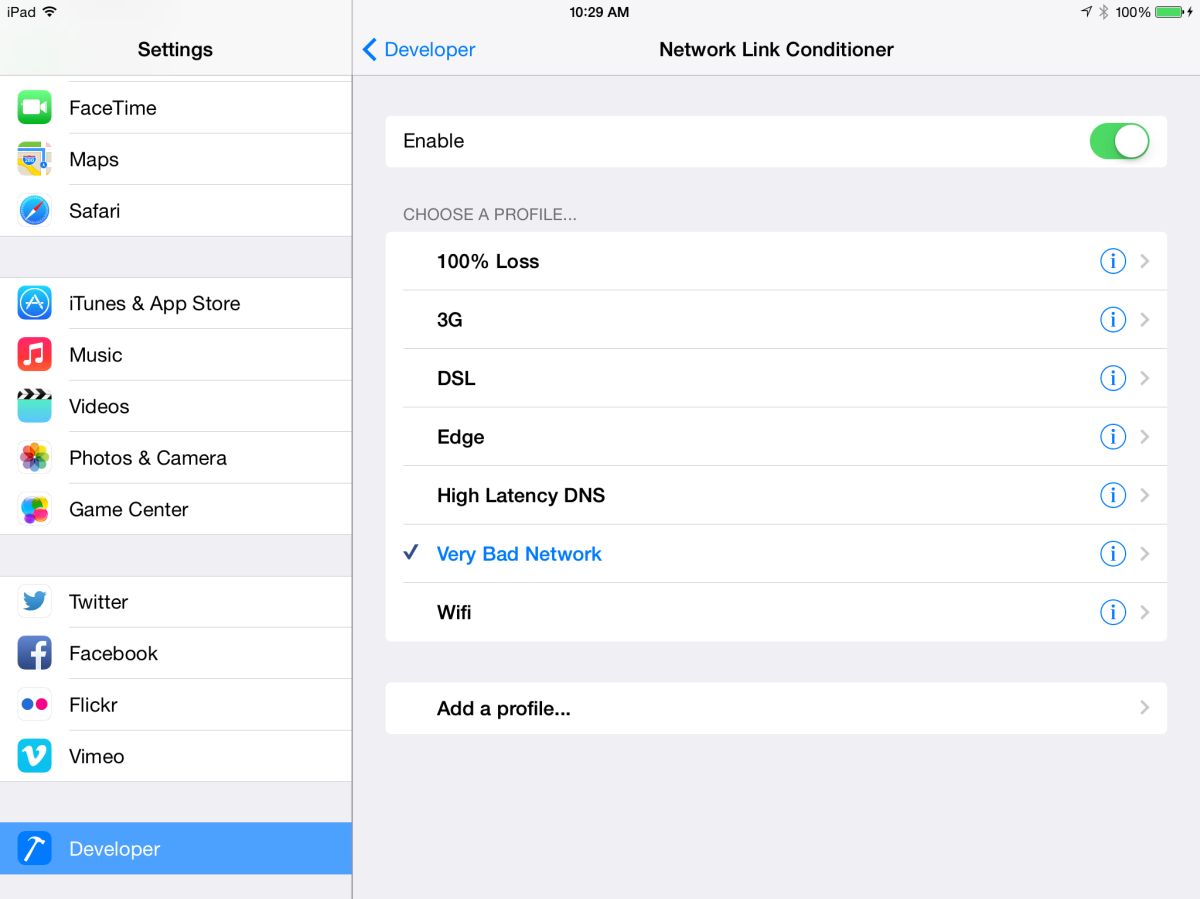Open iTunes & App Store settings

point(176,303)
